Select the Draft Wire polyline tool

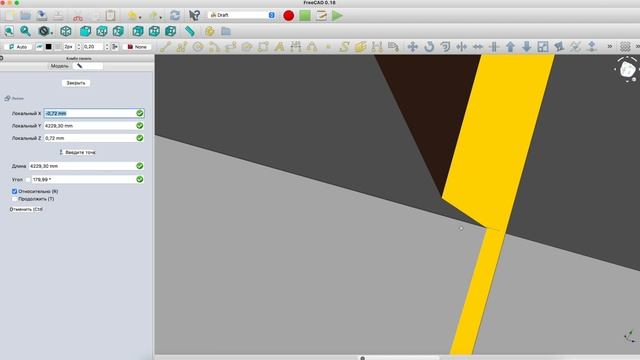click(x=182, y=47)
